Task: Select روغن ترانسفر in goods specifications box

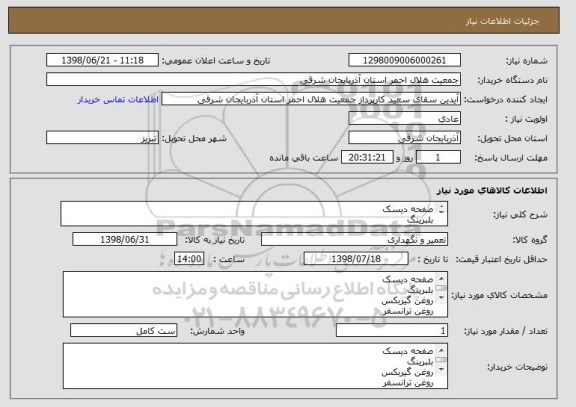Action: coord(408,311)
